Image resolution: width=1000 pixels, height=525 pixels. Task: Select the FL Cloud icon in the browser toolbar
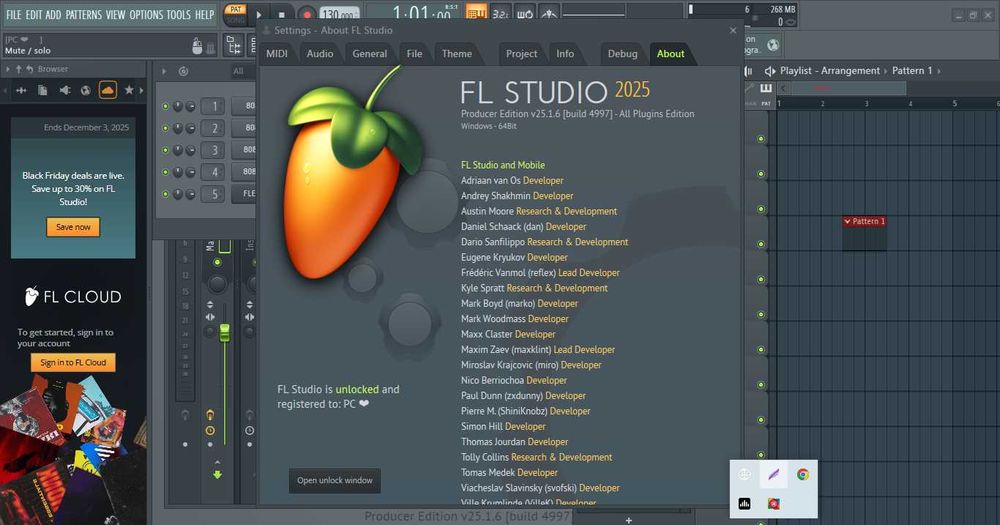108,91
